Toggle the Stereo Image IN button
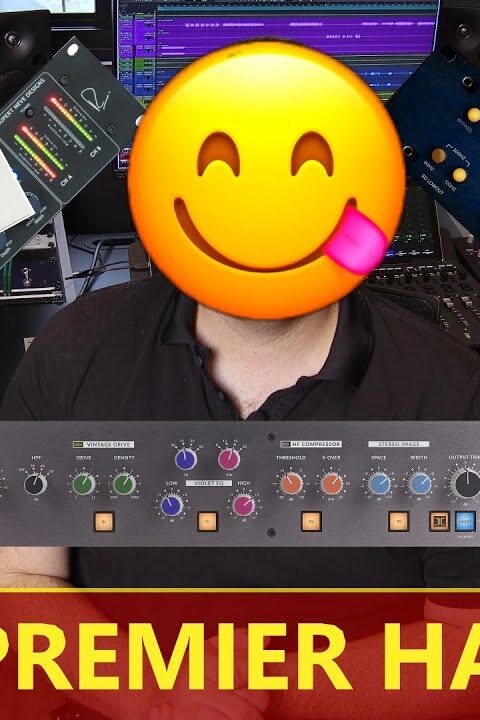480x720 pixels. coord(398,521)
